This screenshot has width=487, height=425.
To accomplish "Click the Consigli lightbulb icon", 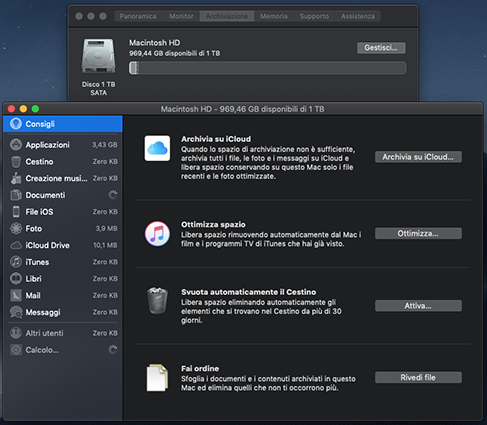I will (x=16, y=124).
